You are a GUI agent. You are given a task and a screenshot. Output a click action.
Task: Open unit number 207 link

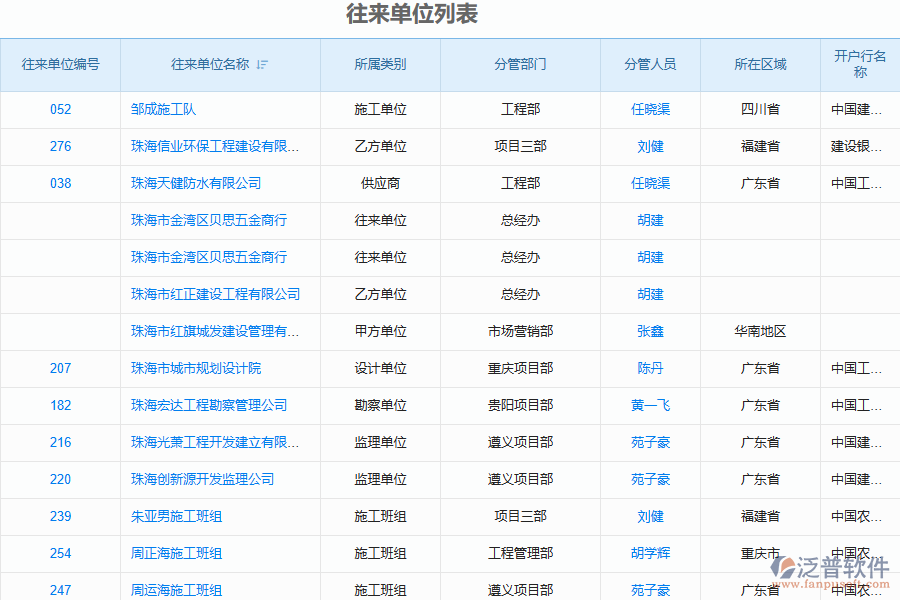(x=60, y=368)
